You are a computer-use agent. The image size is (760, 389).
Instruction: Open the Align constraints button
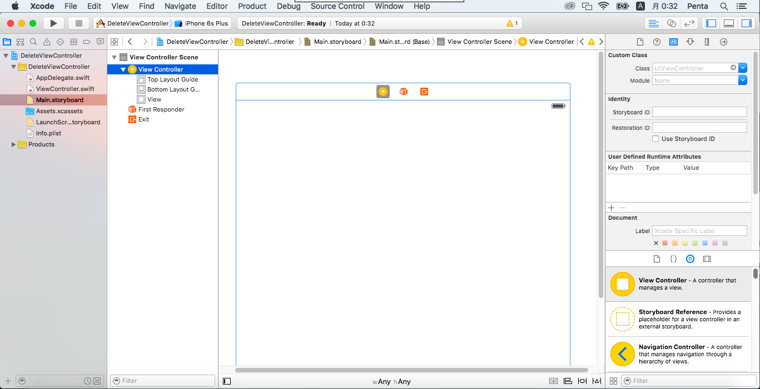click(x=568, y=381)
